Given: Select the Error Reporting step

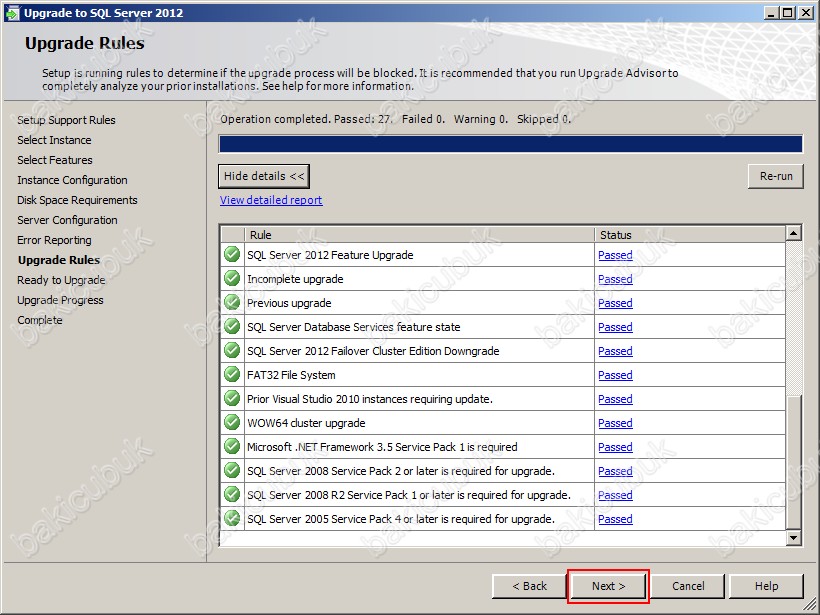Looking at the screenshot, I should [x=54, y=241].
